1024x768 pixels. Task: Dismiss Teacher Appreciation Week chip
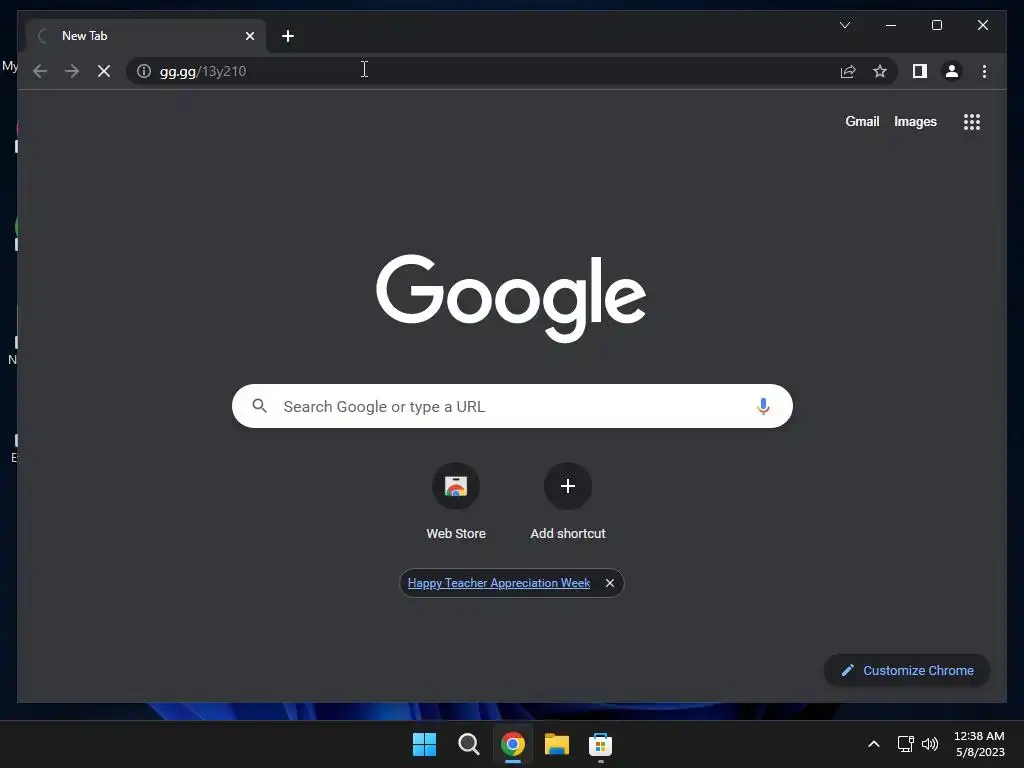click(609, 583)
